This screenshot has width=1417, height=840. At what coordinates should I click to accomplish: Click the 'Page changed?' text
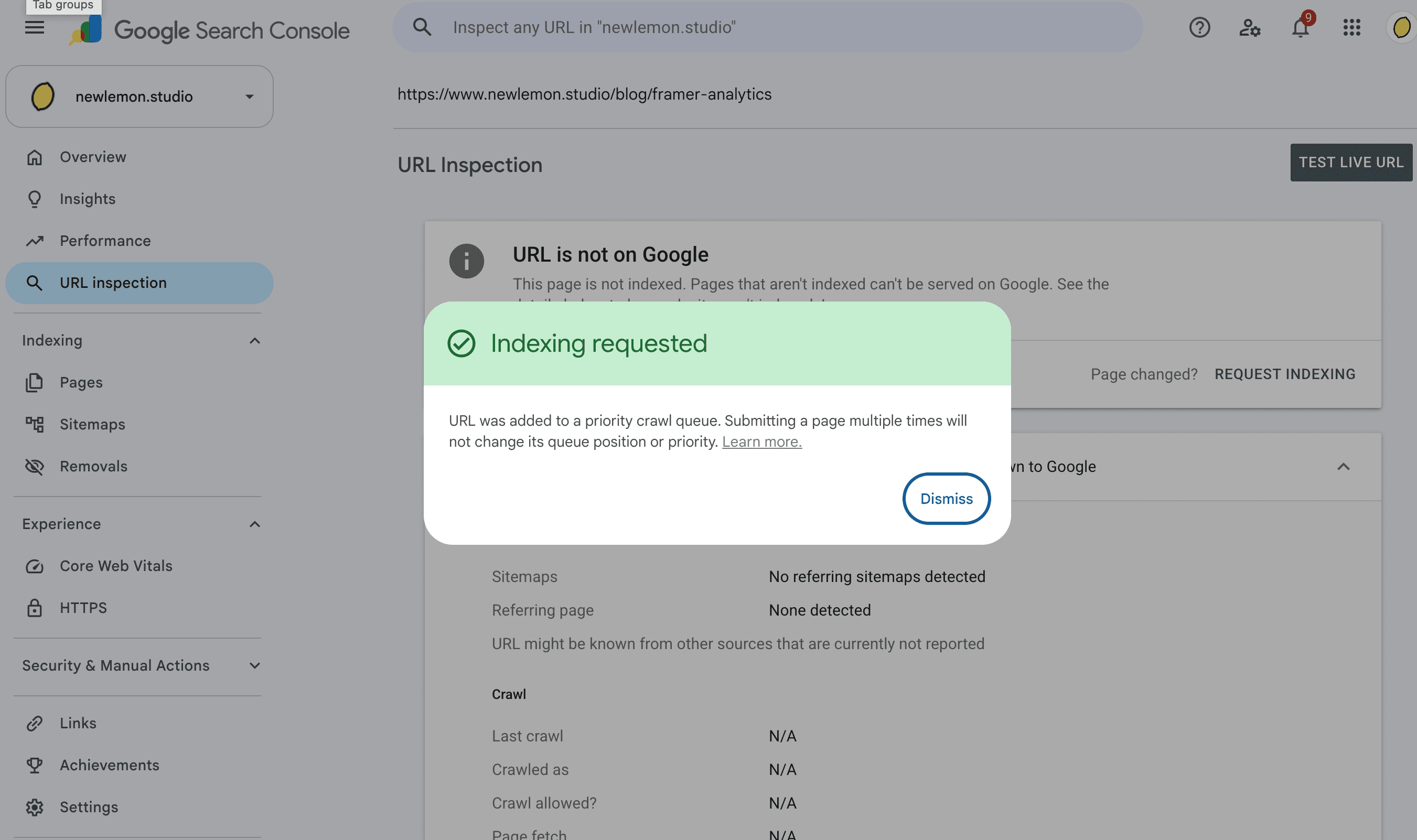1144,374
